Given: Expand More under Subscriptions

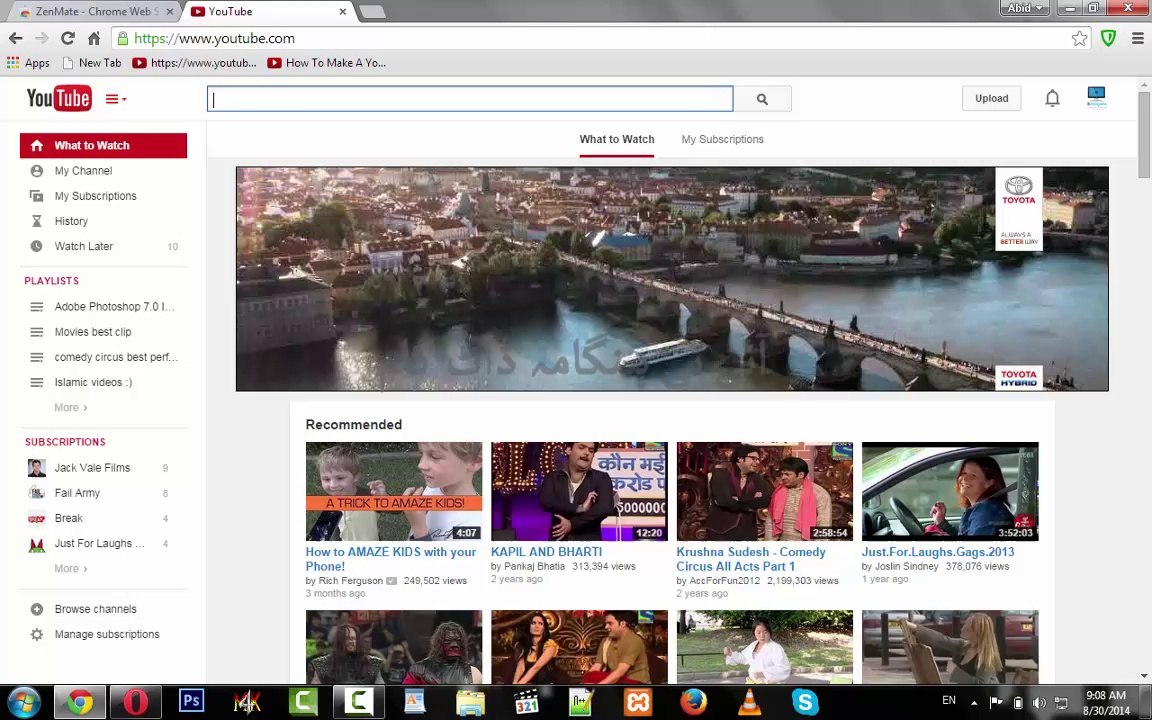Looking at the screenshot, I should [71, 569].
